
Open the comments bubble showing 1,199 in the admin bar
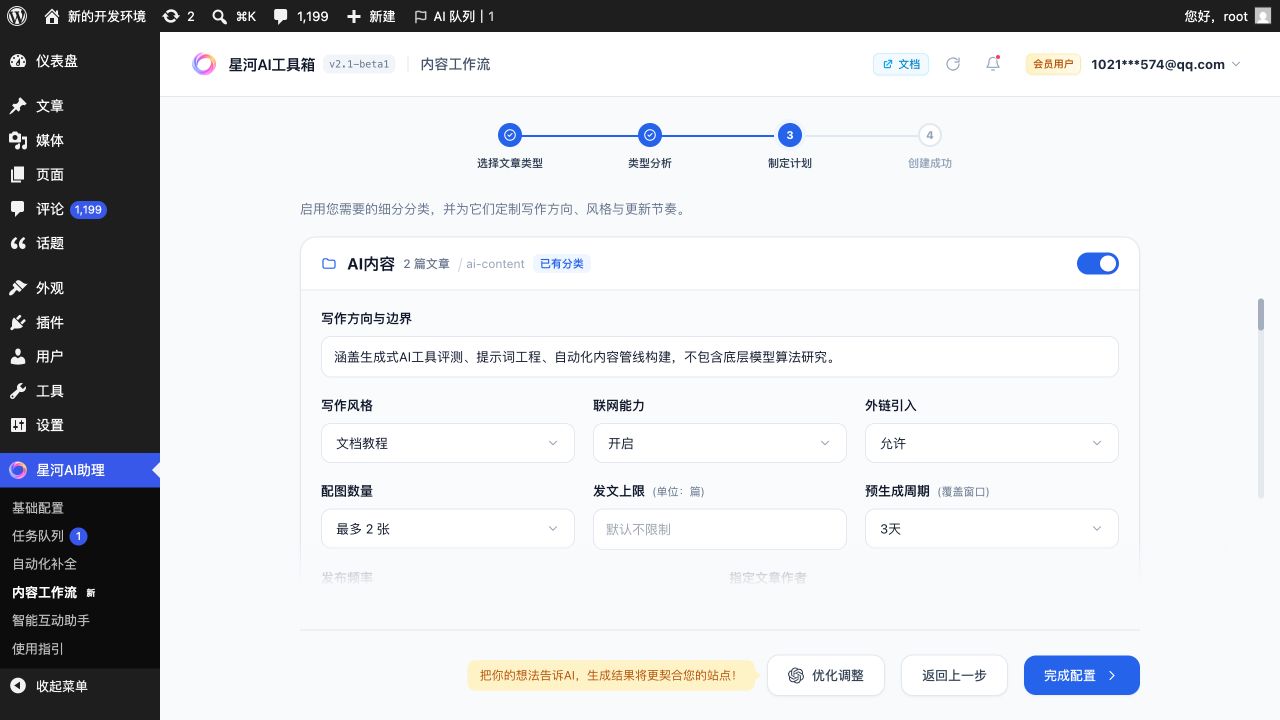pyautogui.click(x=281, y=16)
